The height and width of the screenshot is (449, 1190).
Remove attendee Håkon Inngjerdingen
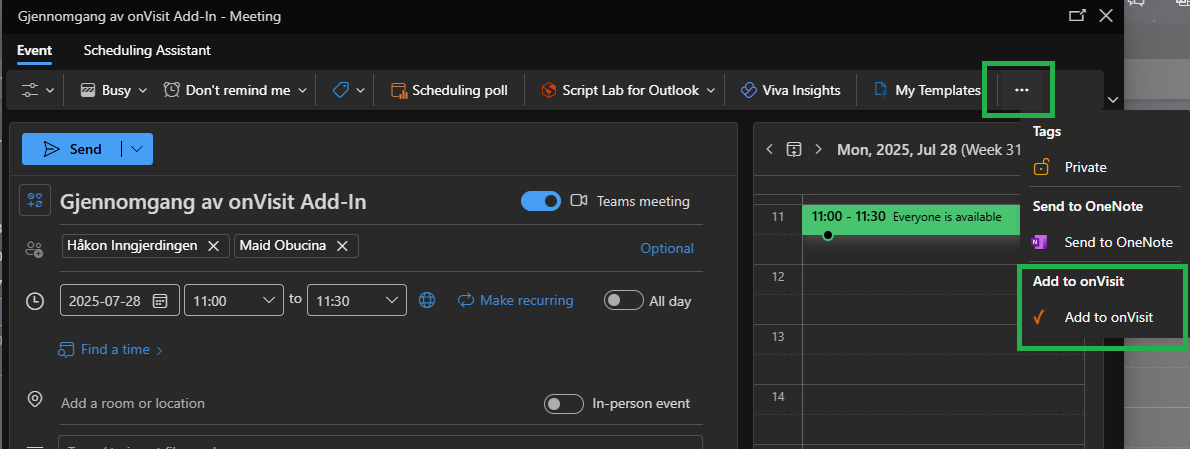213,246
